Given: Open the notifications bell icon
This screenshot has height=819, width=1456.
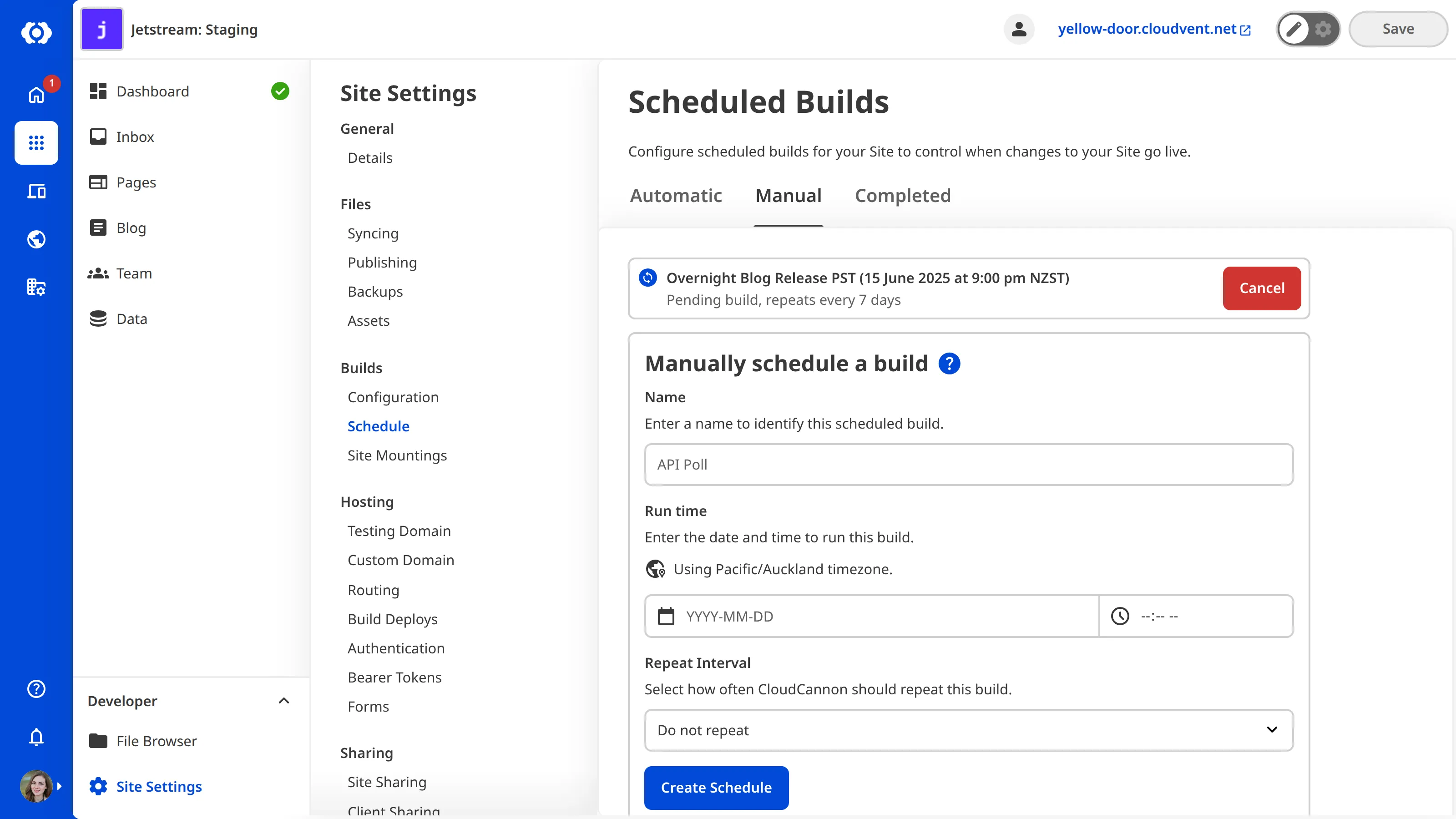Looking at the screenshot, I should [36, 737].
